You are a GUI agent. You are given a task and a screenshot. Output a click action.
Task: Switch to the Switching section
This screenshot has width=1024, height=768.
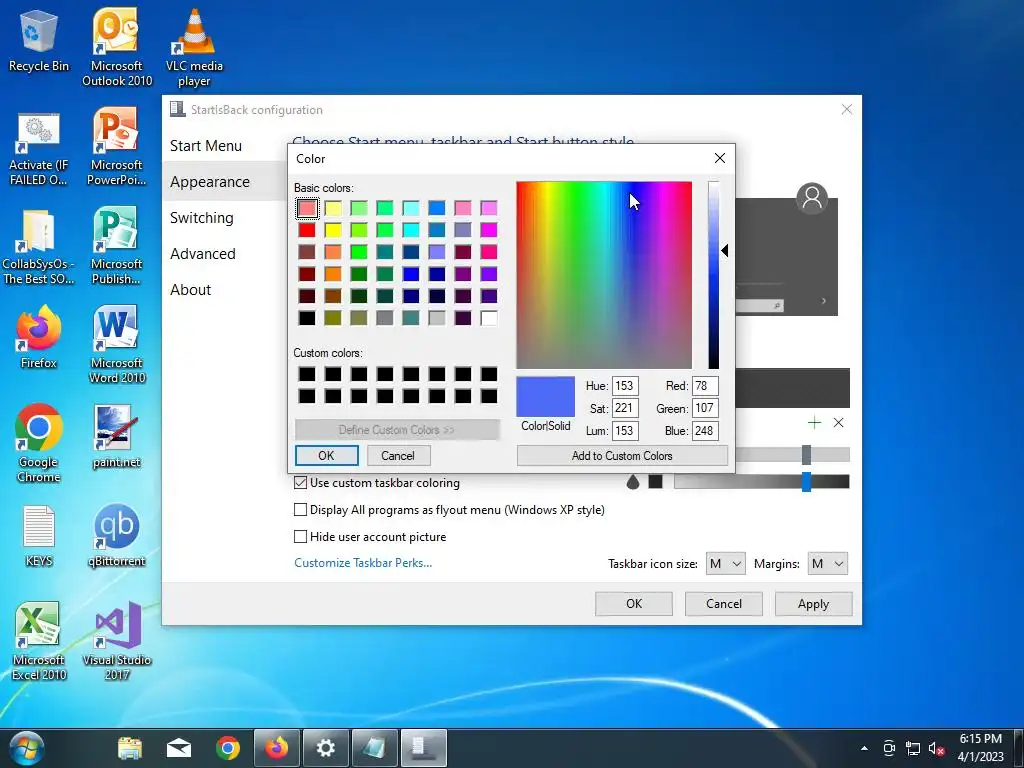pos(202,217)
